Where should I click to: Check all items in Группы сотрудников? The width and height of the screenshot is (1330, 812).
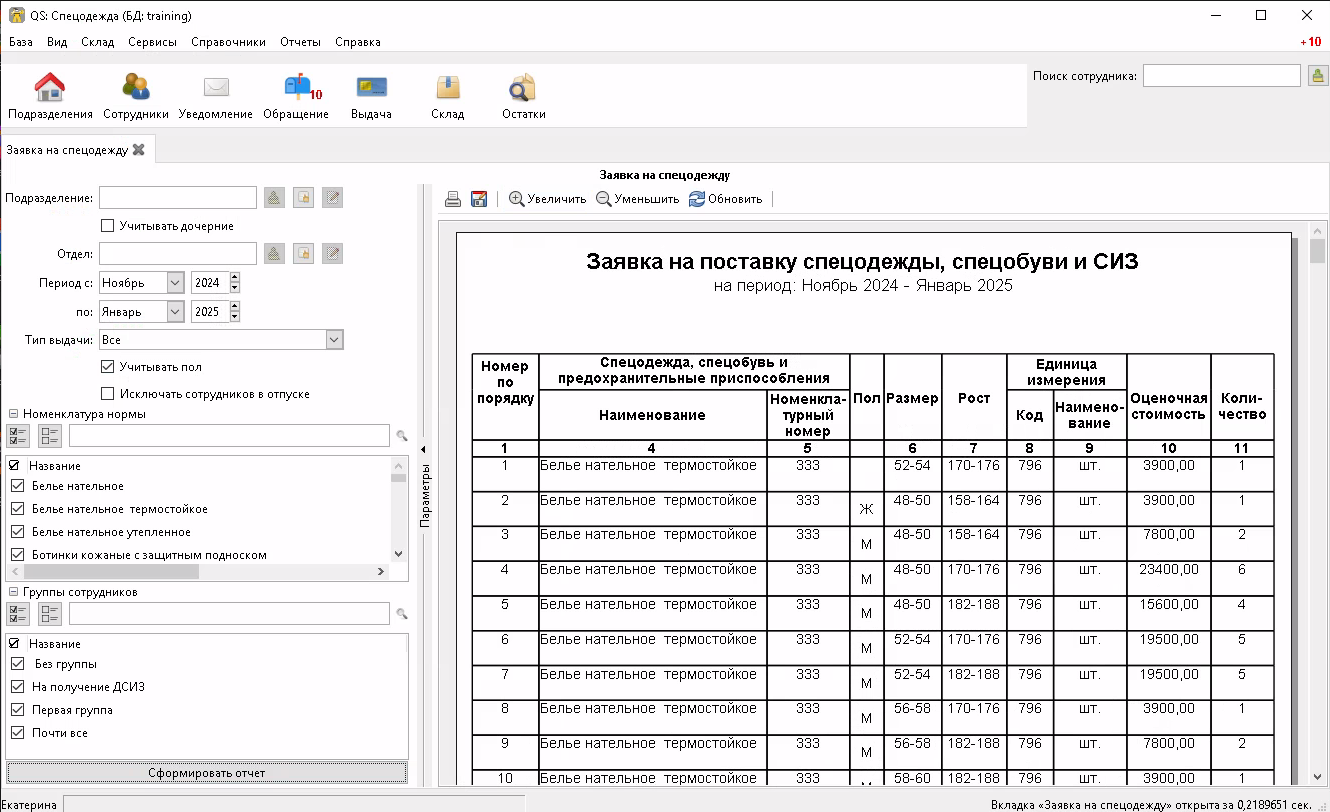point(18,613)
